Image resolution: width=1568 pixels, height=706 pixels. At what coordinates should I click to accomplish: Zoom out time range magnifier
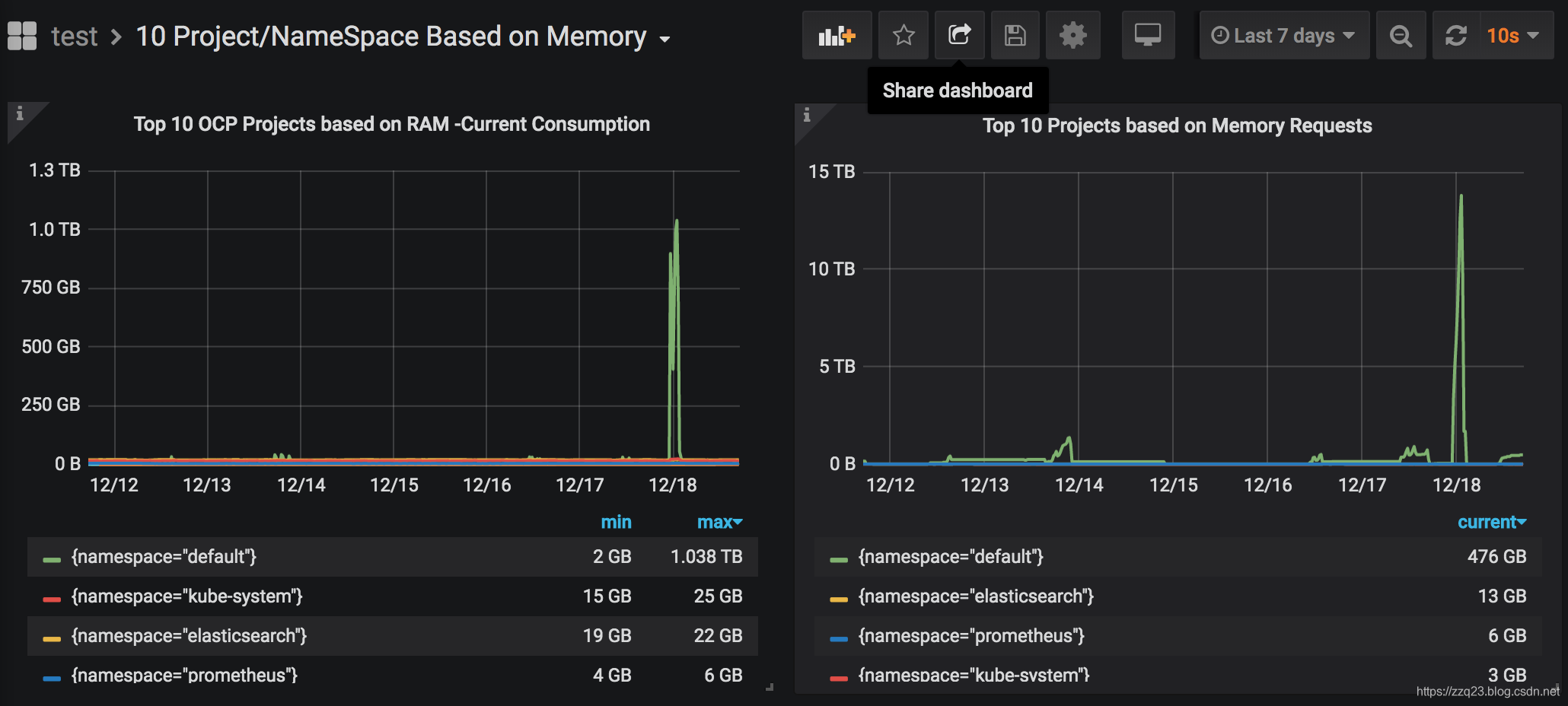click(x=1401, y=35)
